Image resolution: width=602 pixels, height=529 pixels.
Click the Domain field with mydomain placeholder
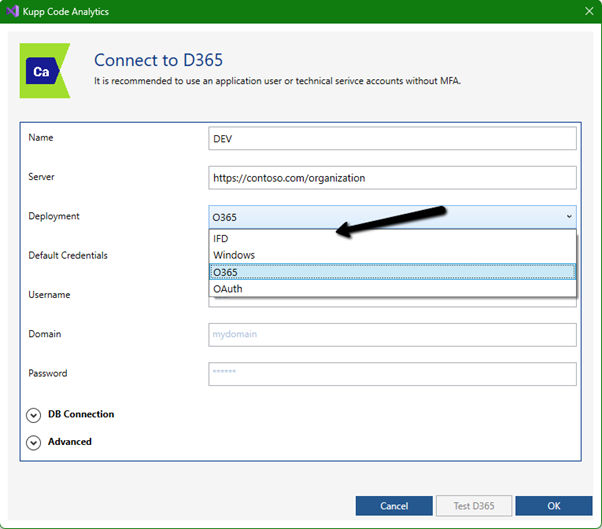pyautogui.click(x=392, y=335)
